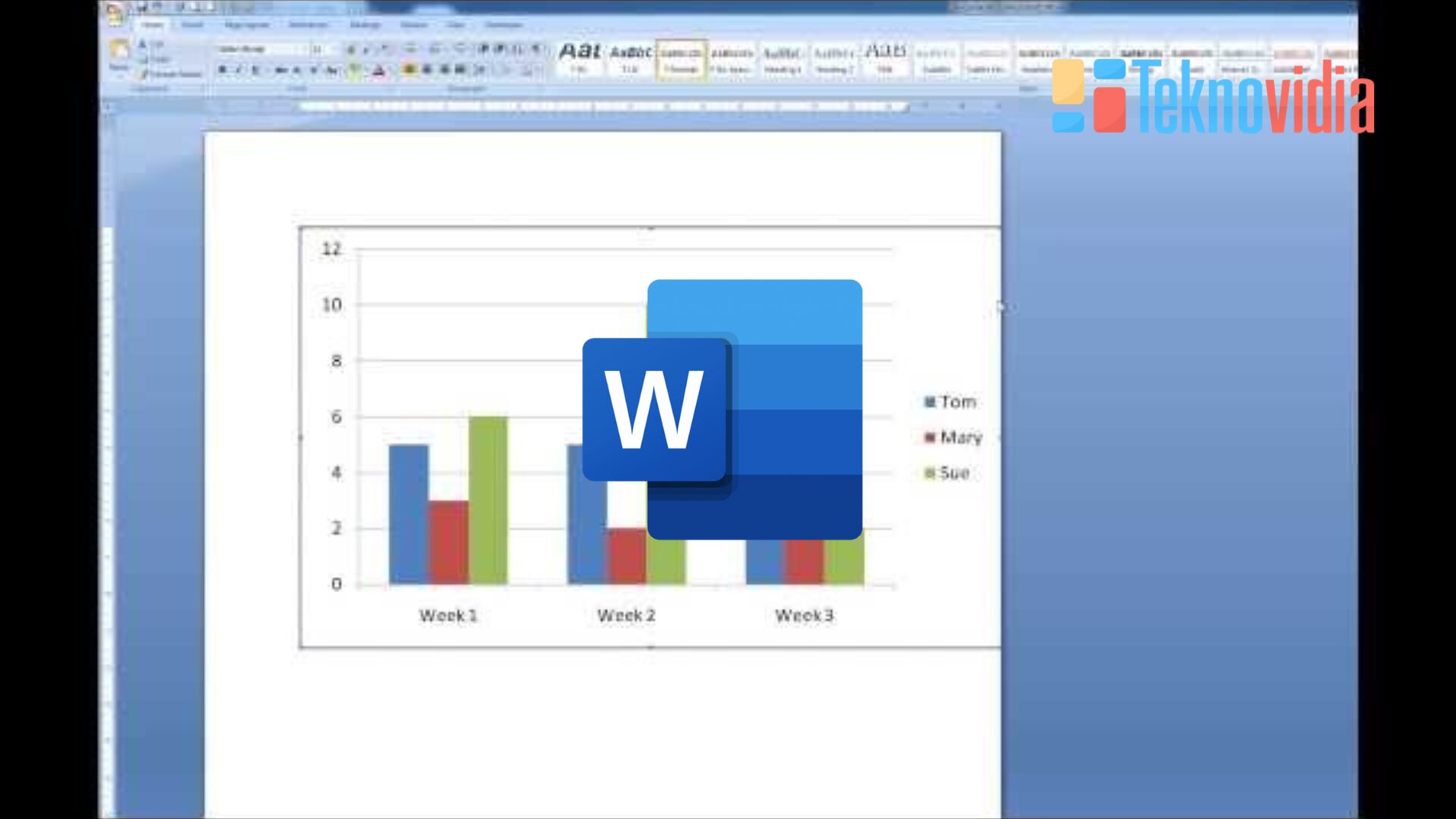Screen dimensions: 1456x819
Task: Expand the Paste options arrow below Paste
Action: tap(119, 76)
